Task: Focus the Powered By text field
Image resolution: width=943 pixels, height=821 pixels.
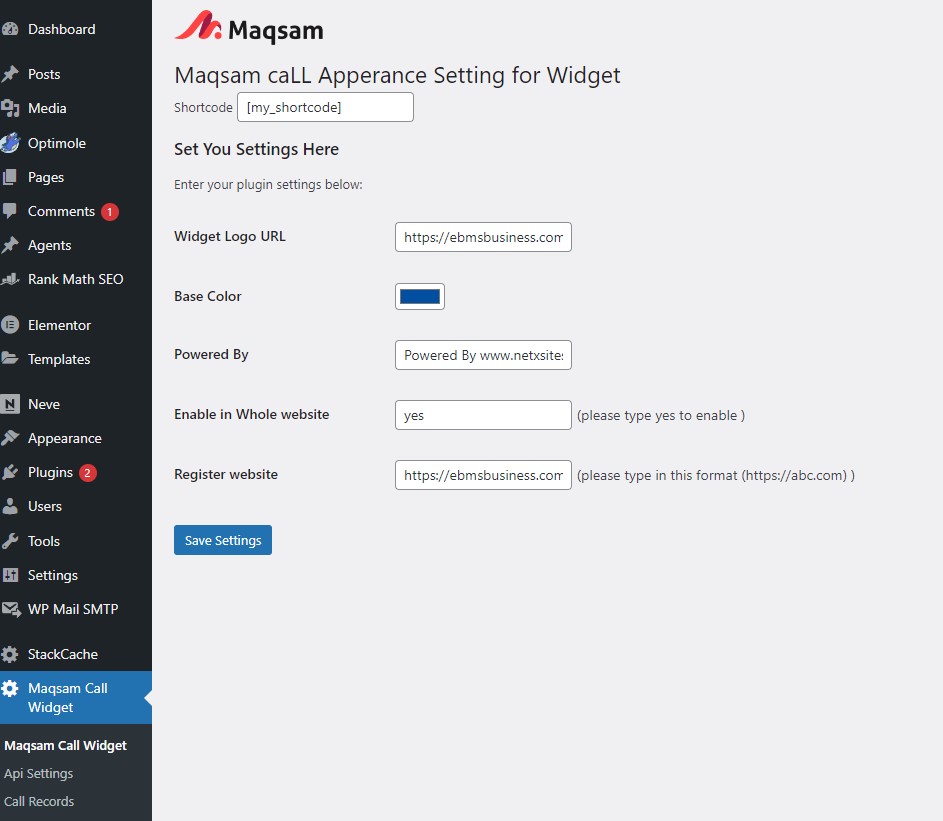Action: 484,355
